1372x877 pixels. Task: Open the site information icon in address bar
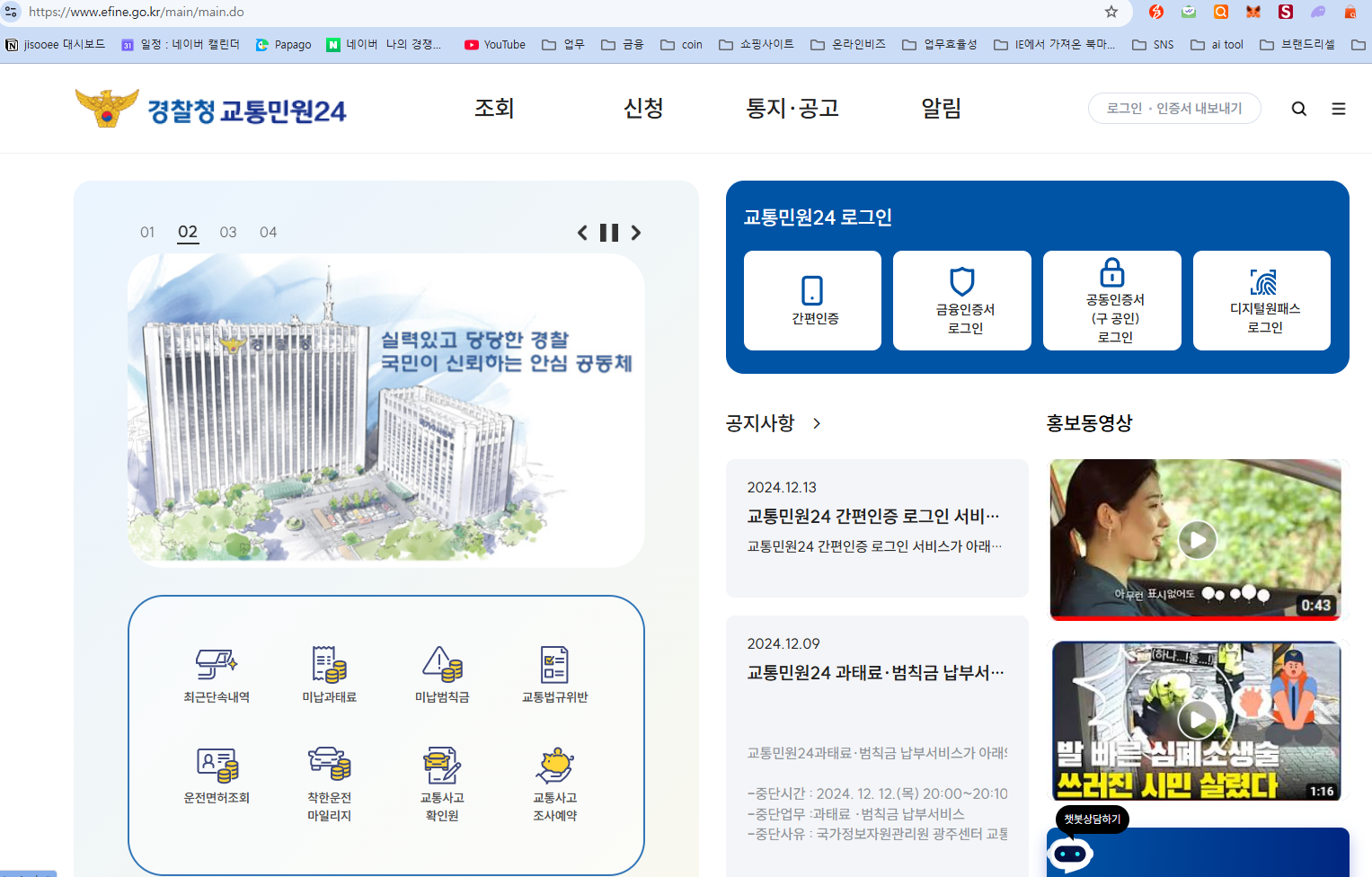point(11,12)
